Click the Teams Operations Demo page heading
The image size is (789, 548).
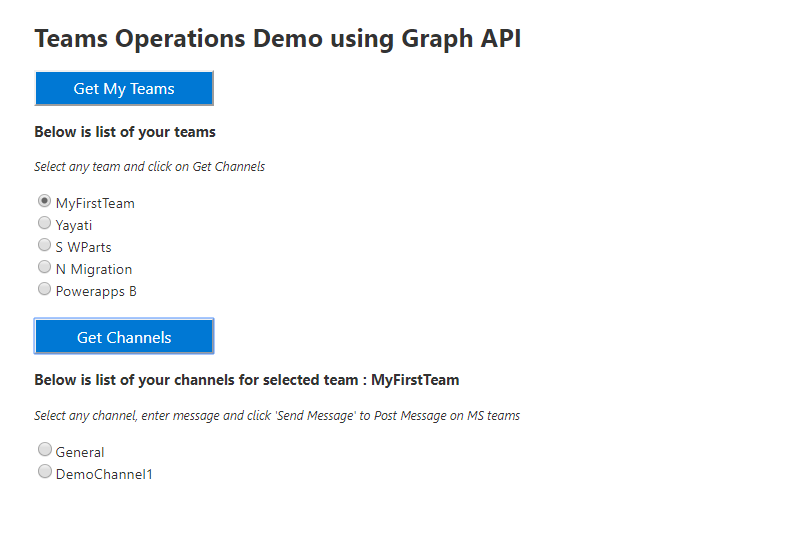[x=278, y=39]
